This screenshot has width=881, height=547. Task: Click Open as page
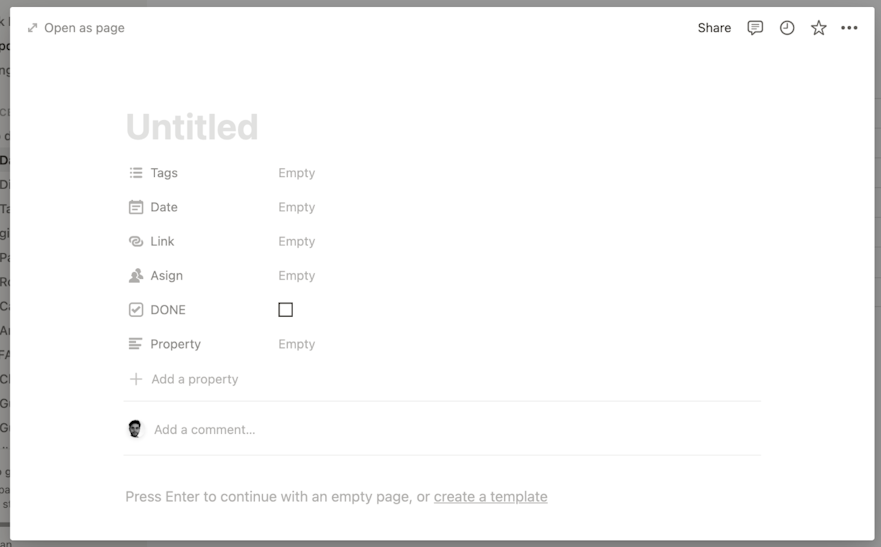(76, 28)
